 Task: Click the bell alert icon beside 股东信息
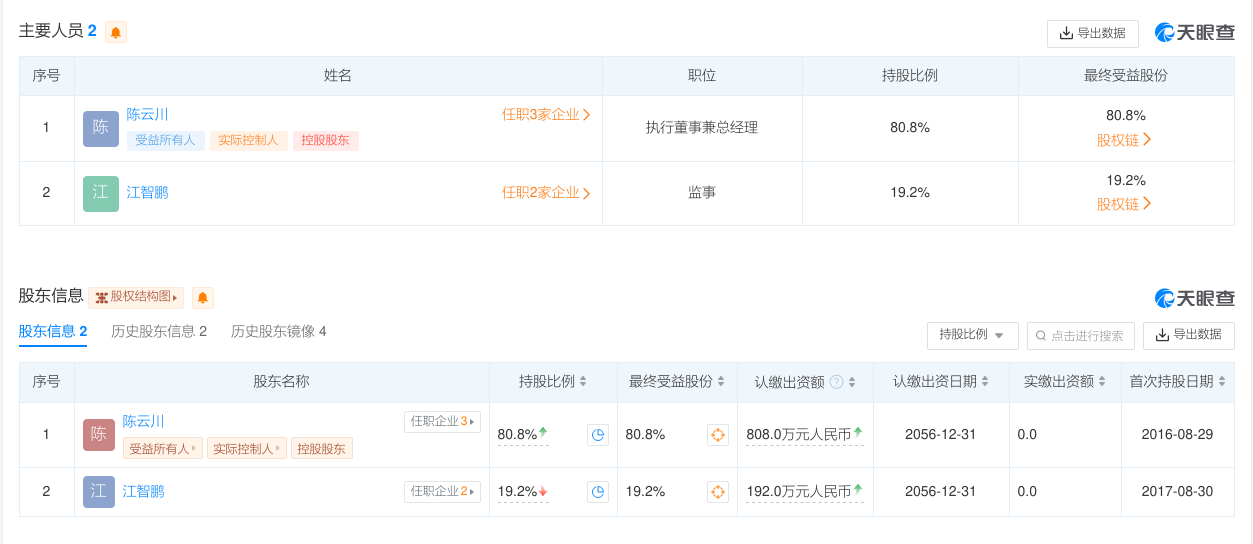(x=203, y=297)
